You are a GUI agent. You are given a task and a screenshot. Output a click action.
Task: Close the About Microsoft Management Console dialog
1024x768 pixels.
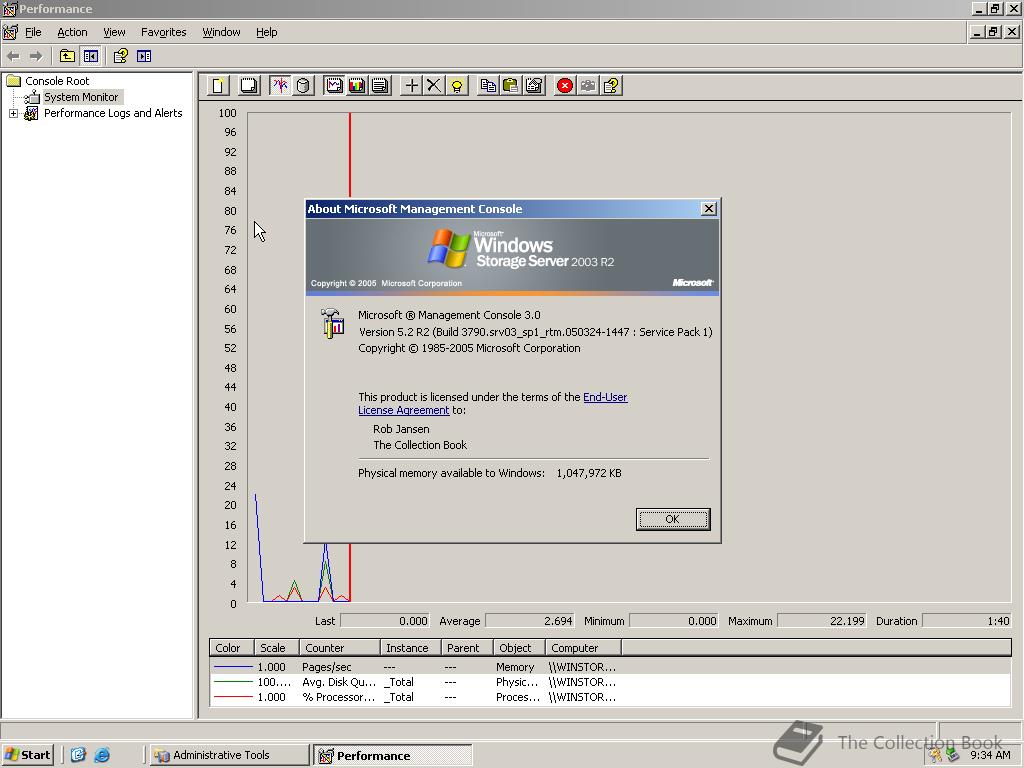(709, 208)
